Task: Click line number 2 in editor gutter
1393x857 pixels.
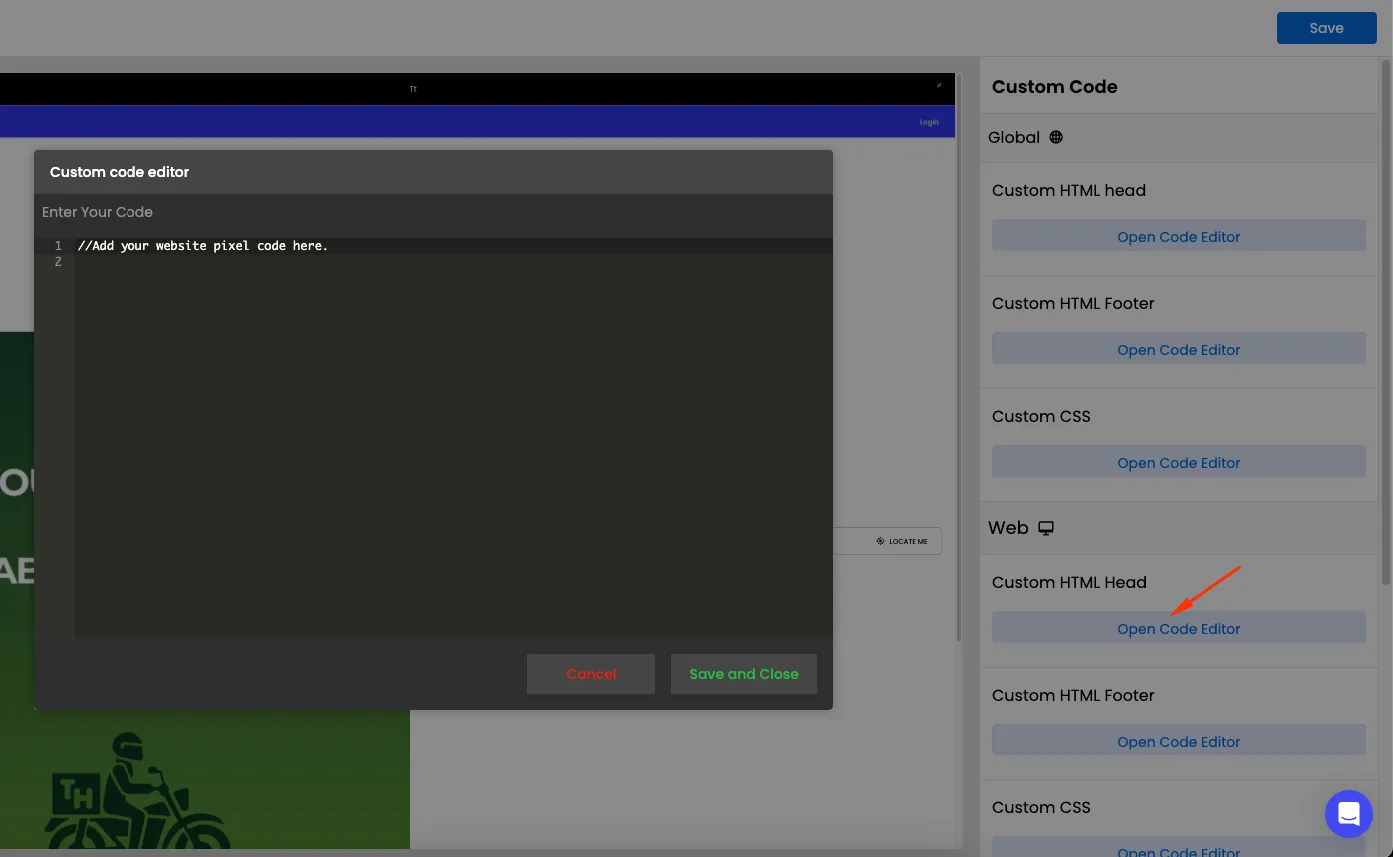Action: [58, 262]
